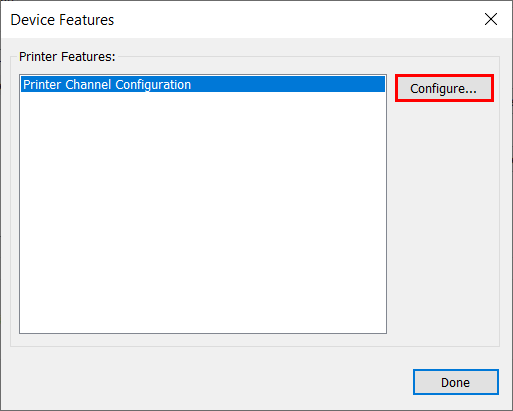Click blank space below the selected list item
Image resolution: width=513 pixels, height=411 pixels.
[203, 213]
